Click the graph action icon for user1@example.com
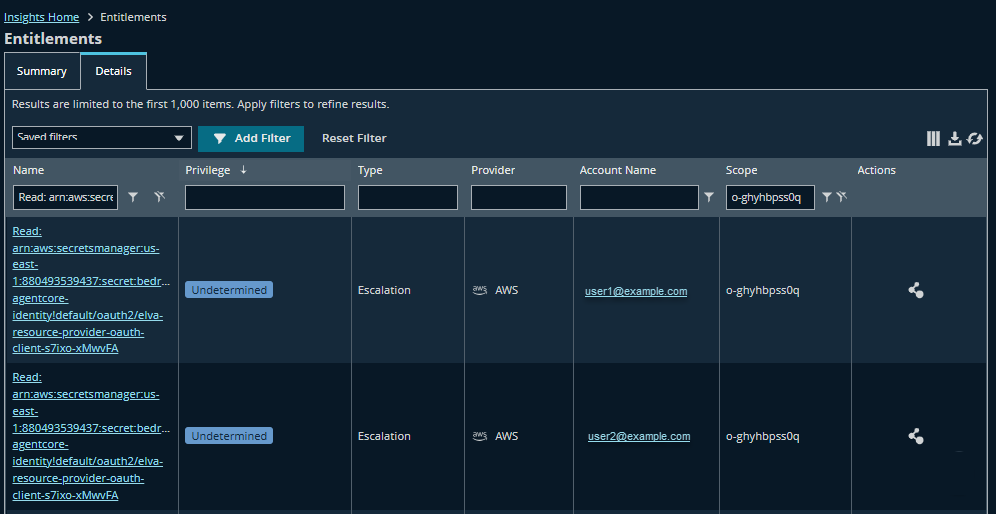The height and width of the screenshot is (514, 996). coord(915,290)
